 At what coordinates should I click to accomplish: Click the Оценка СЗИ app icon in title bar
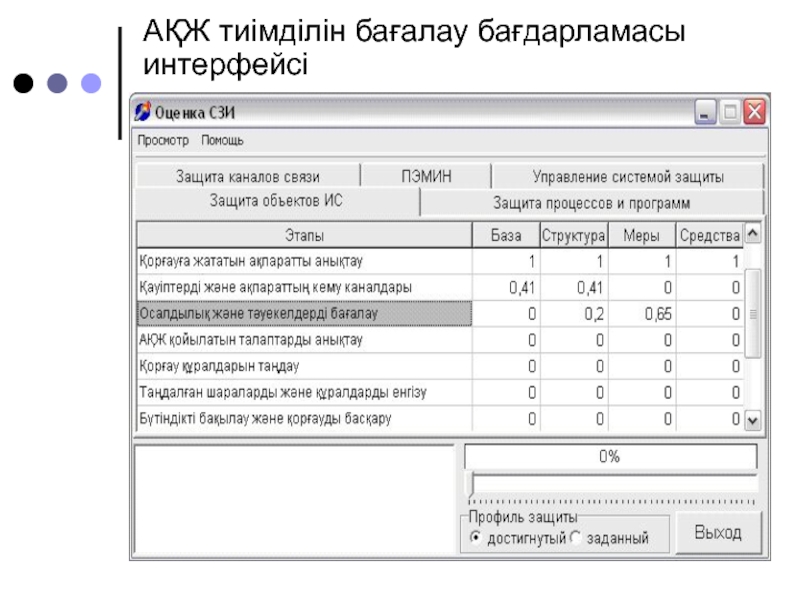[142, 111]
